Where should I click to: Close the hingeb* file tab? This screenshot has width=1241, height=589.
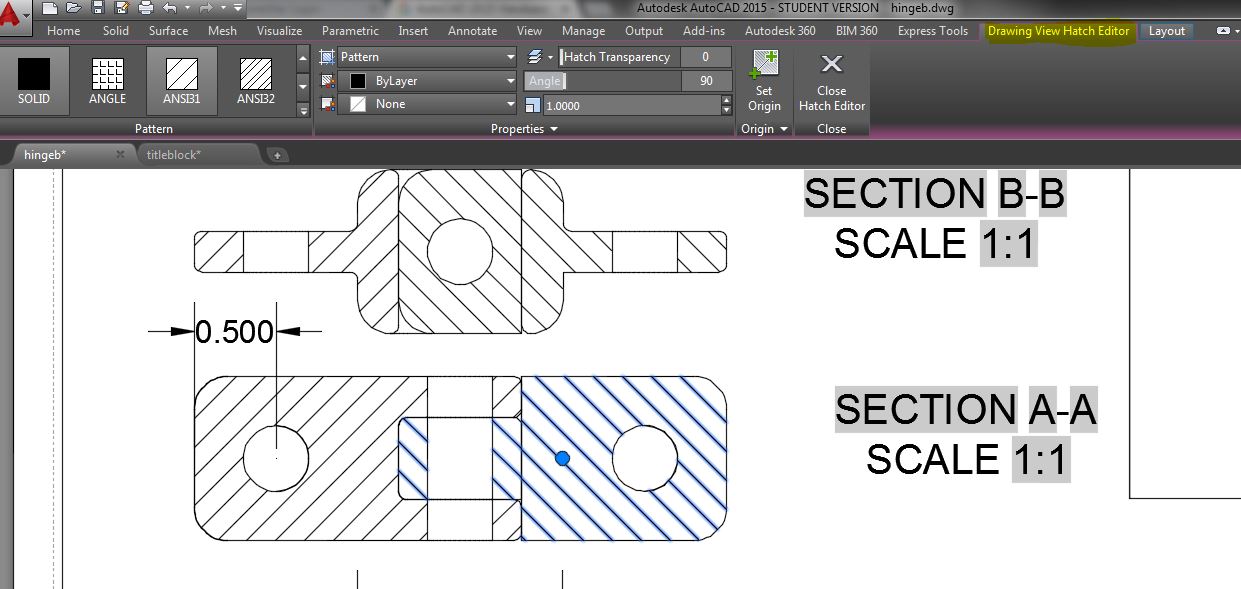click(120, 154)
